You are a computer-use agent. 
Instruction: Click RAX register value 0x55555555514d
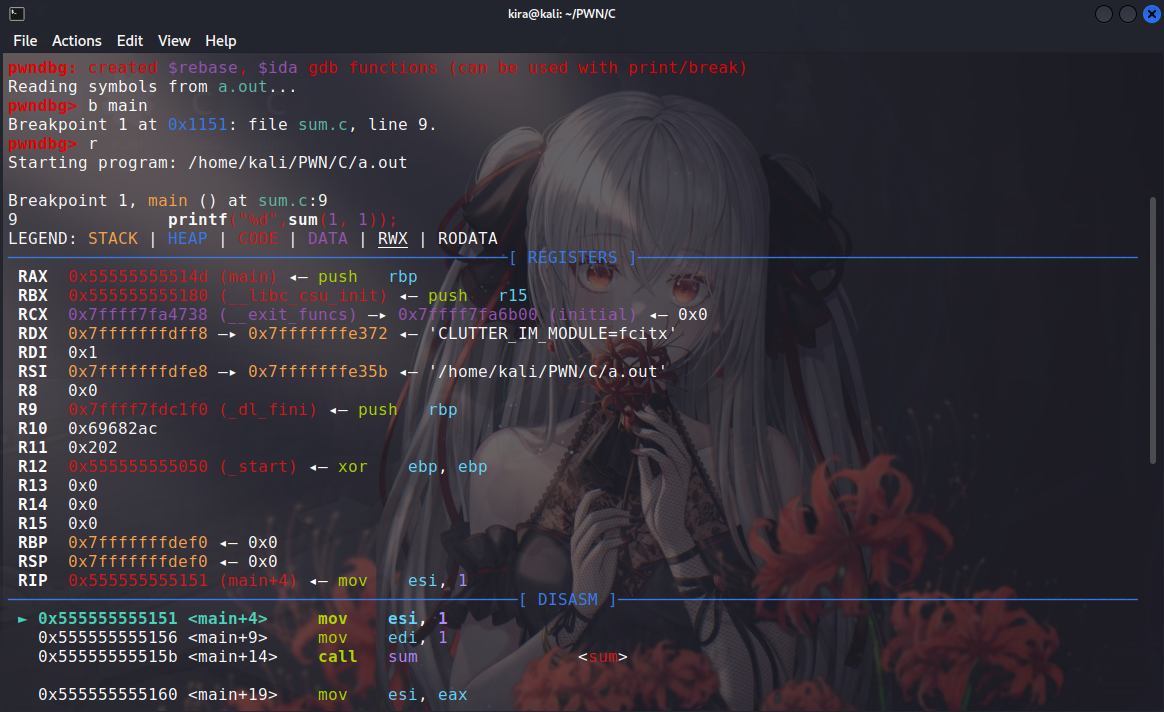tap(138, 276)
